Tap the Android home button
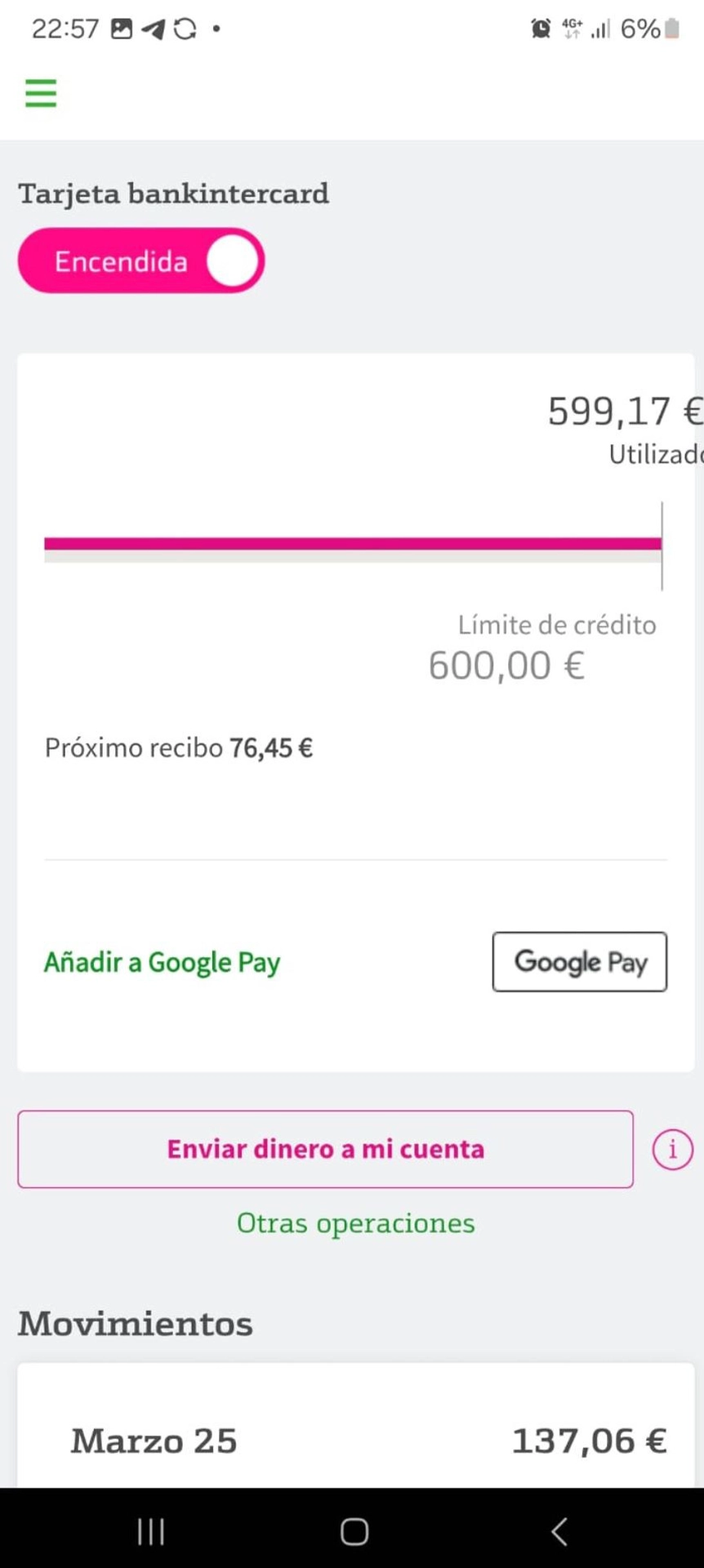The width and height of the screenshot is (704, 1568). (x=354, y=1531)
